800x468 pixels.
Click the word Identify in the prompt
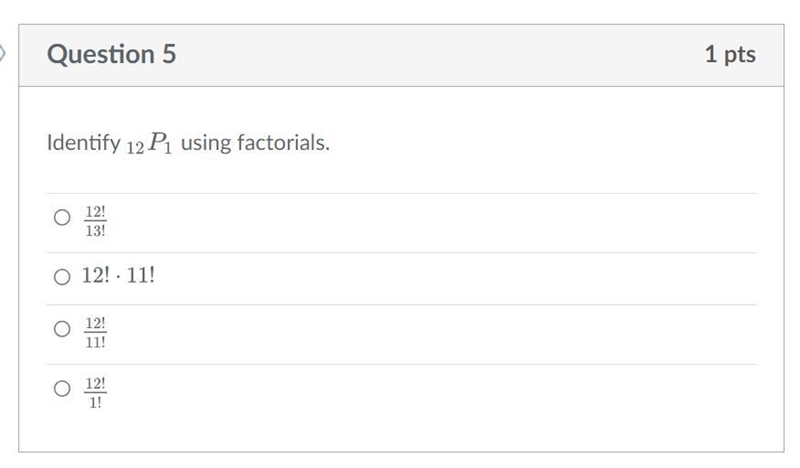pyautogui.click(x=84, y=142)
